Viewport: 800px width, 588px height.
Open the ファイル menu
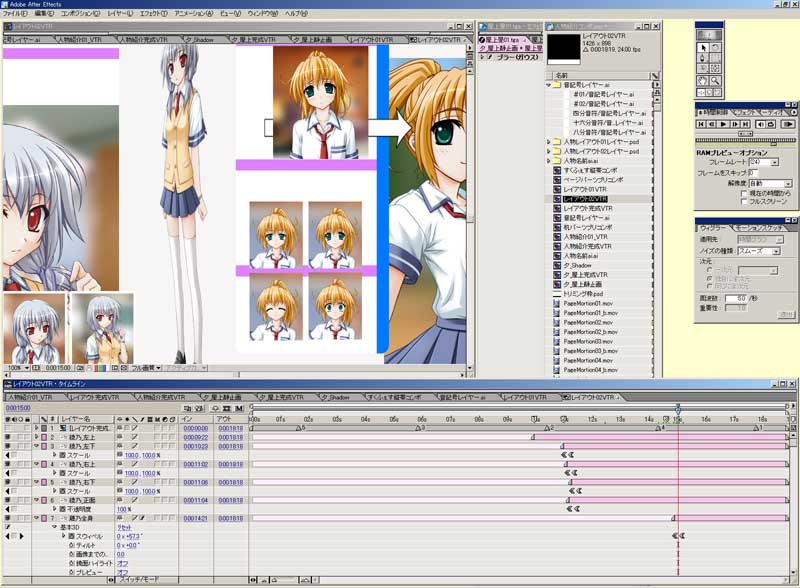15,14
